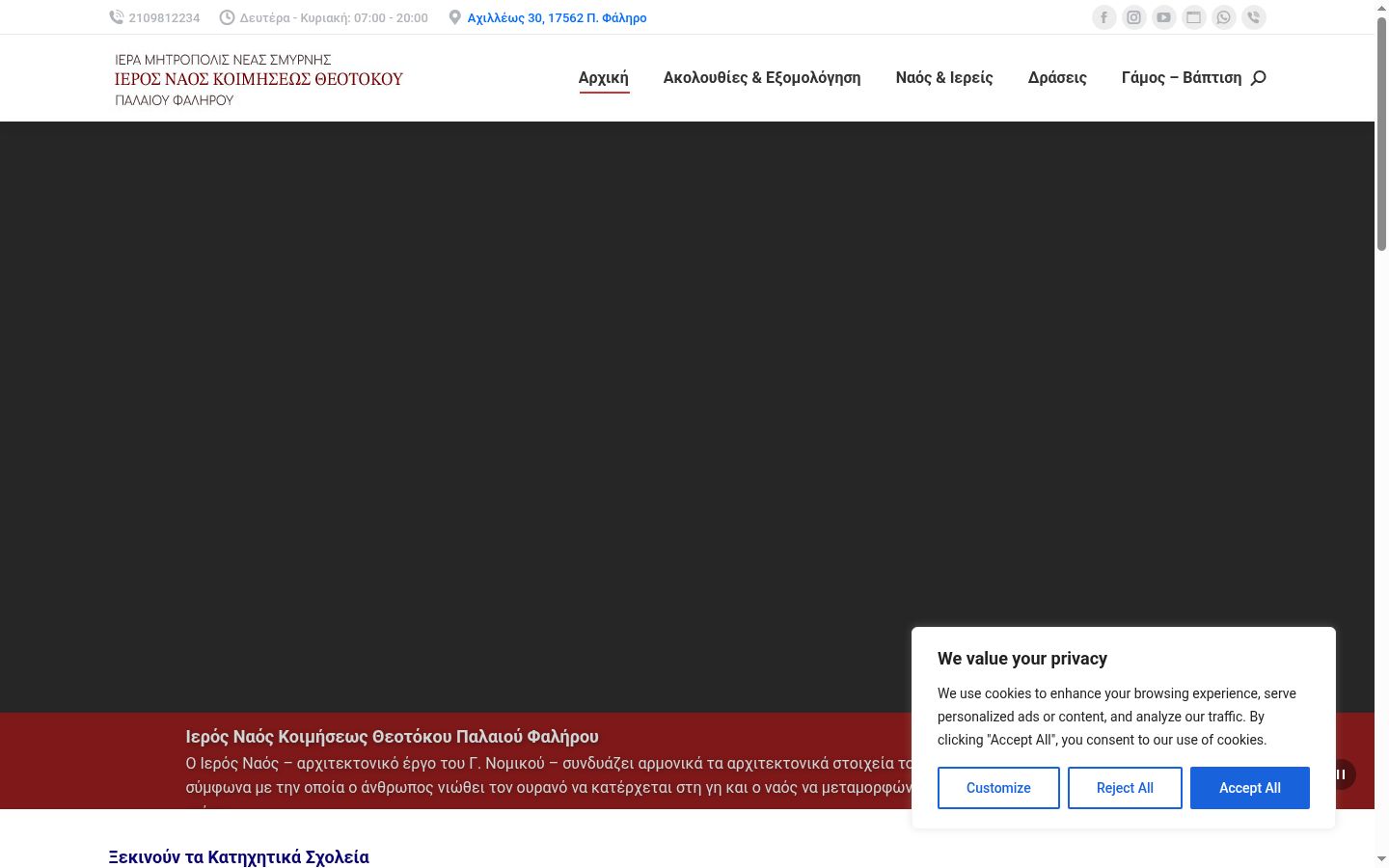Viewport: 1389px width, 868px height.
Task: Click the location pin icon
Action: 455,17
